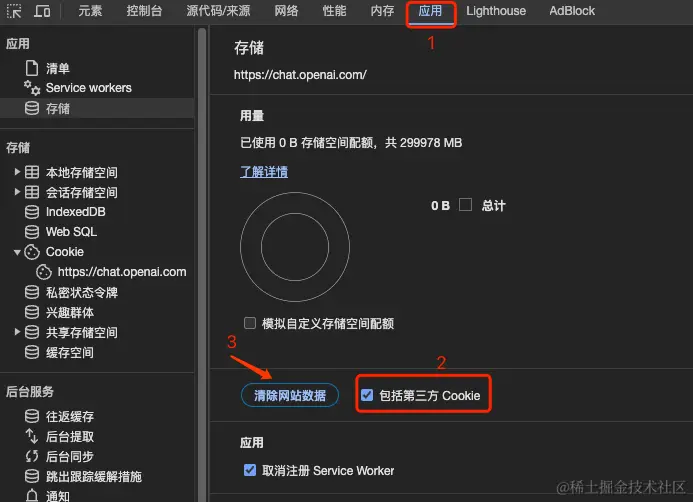Open the 了解详情 link
This screenshot has height=502, width=693.
(x=264, y=171)
